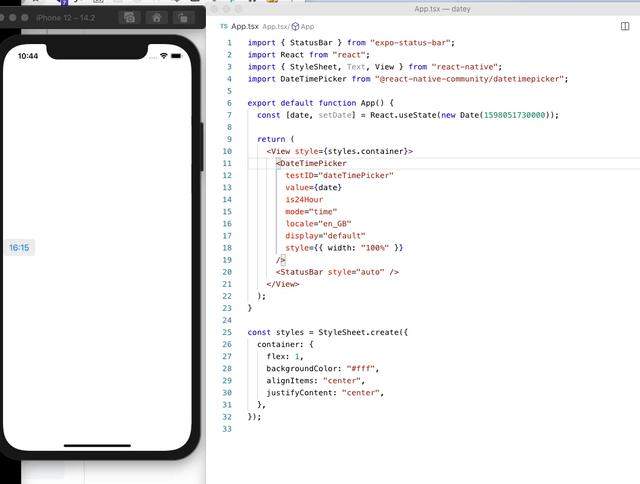
Task: Click the StatusBar style="auto" element
Action: pos(337,272)
